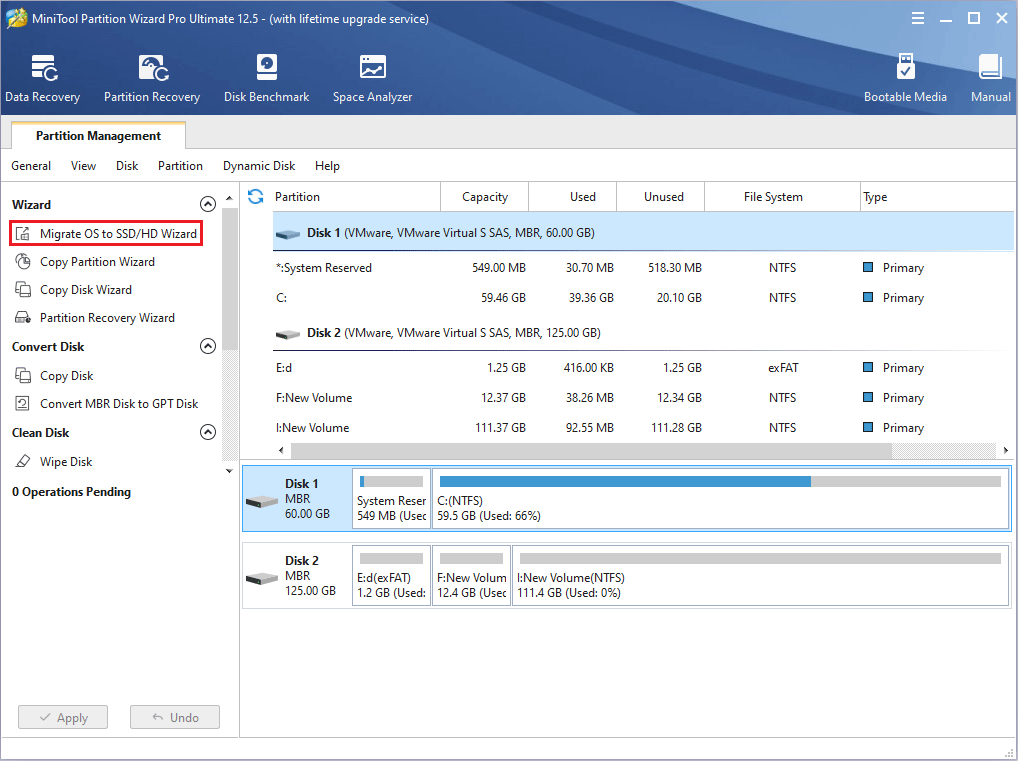Open the Dynamic Disk menu
1018x761 pixels.
[x=259, y=166]
